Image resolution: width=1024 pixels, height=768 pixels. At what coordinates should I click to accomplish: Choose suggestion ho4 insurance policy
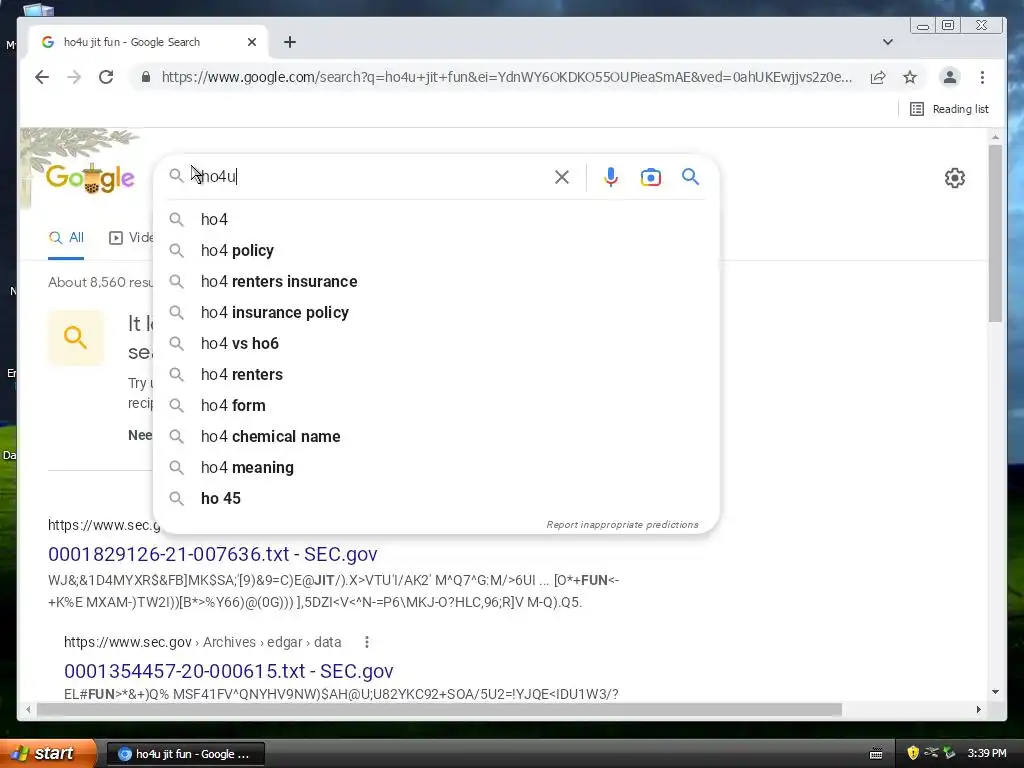point(436,313)
